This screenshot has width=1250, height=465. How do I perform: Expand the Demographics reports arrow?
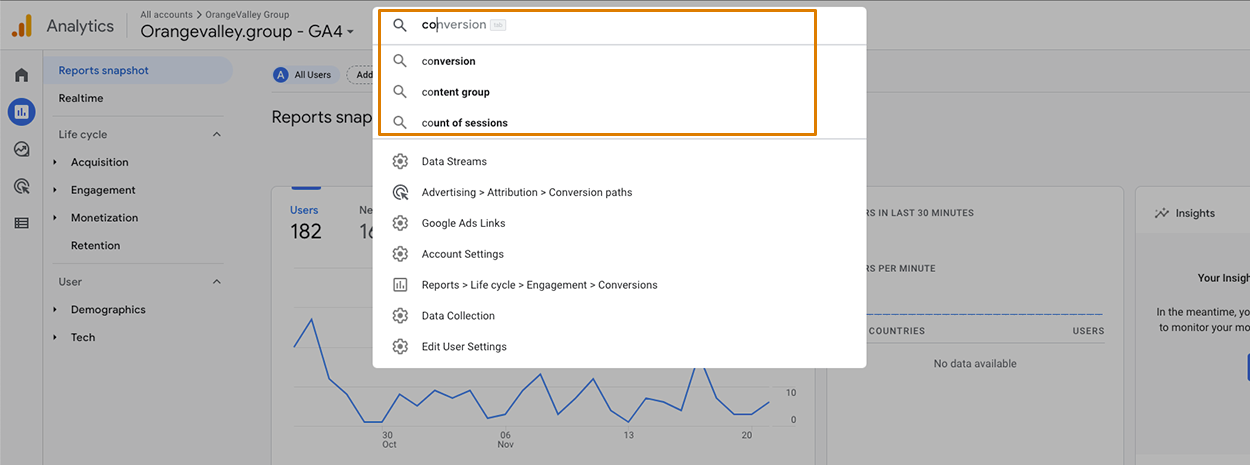pos(55,310)
